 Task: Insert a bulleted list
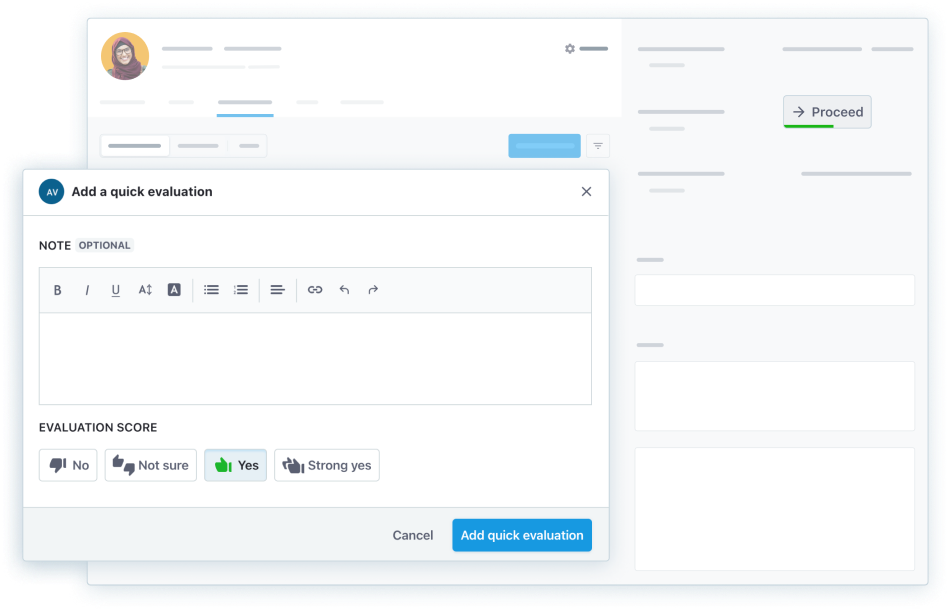click(212, 290)
